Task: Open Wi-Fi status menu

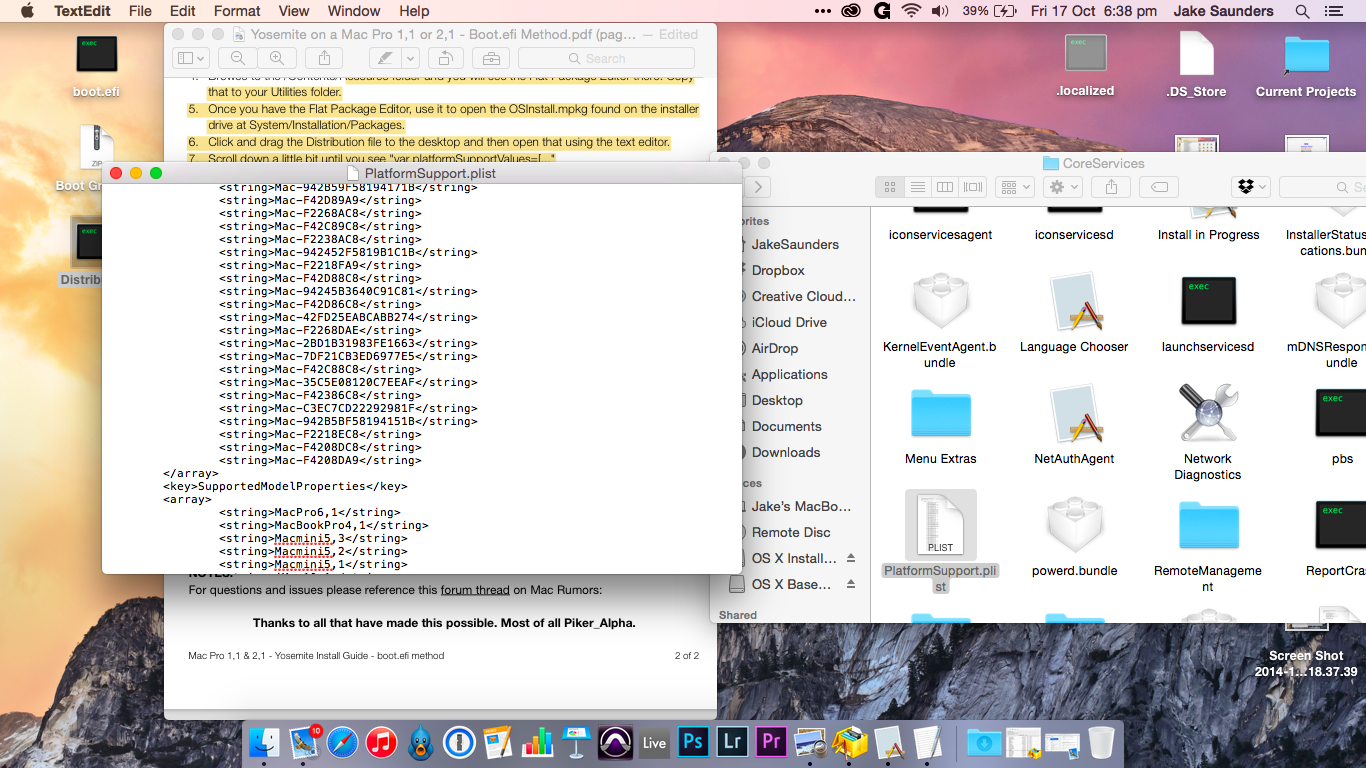Action: click(910, 11)
